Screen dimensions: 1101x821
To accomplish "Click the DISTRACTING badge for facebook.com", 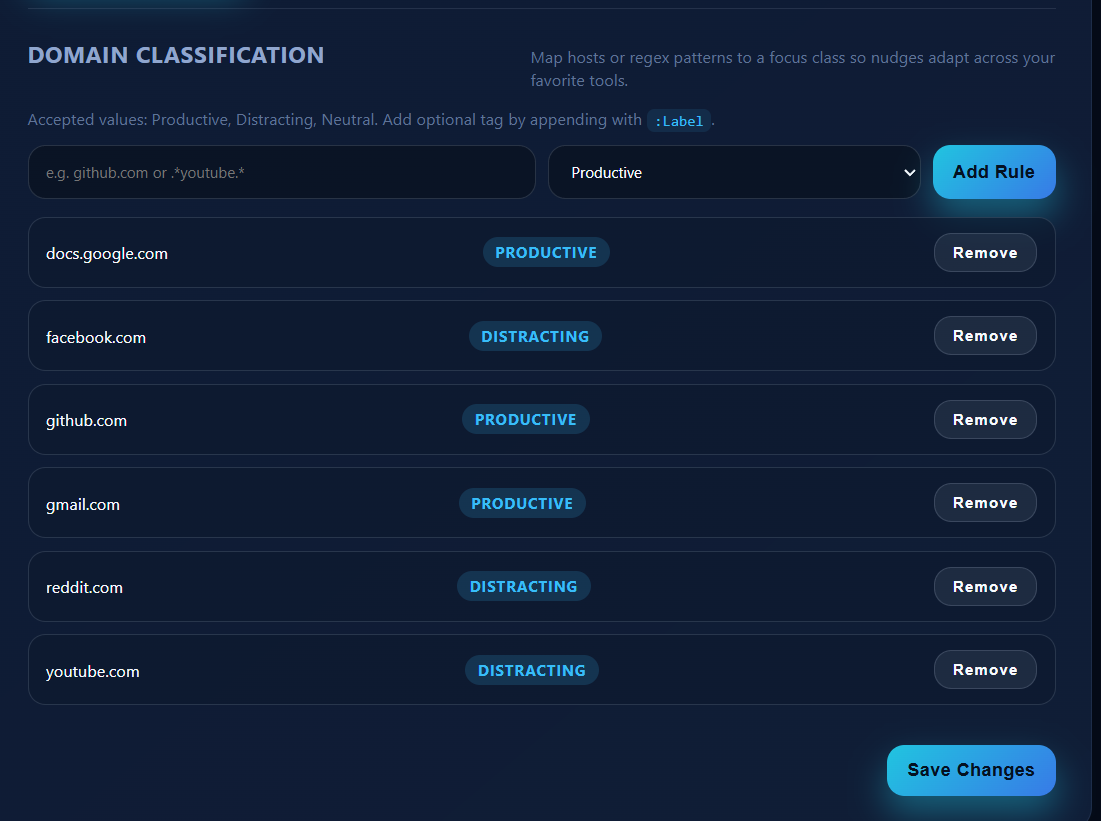I will click(535, 336).
